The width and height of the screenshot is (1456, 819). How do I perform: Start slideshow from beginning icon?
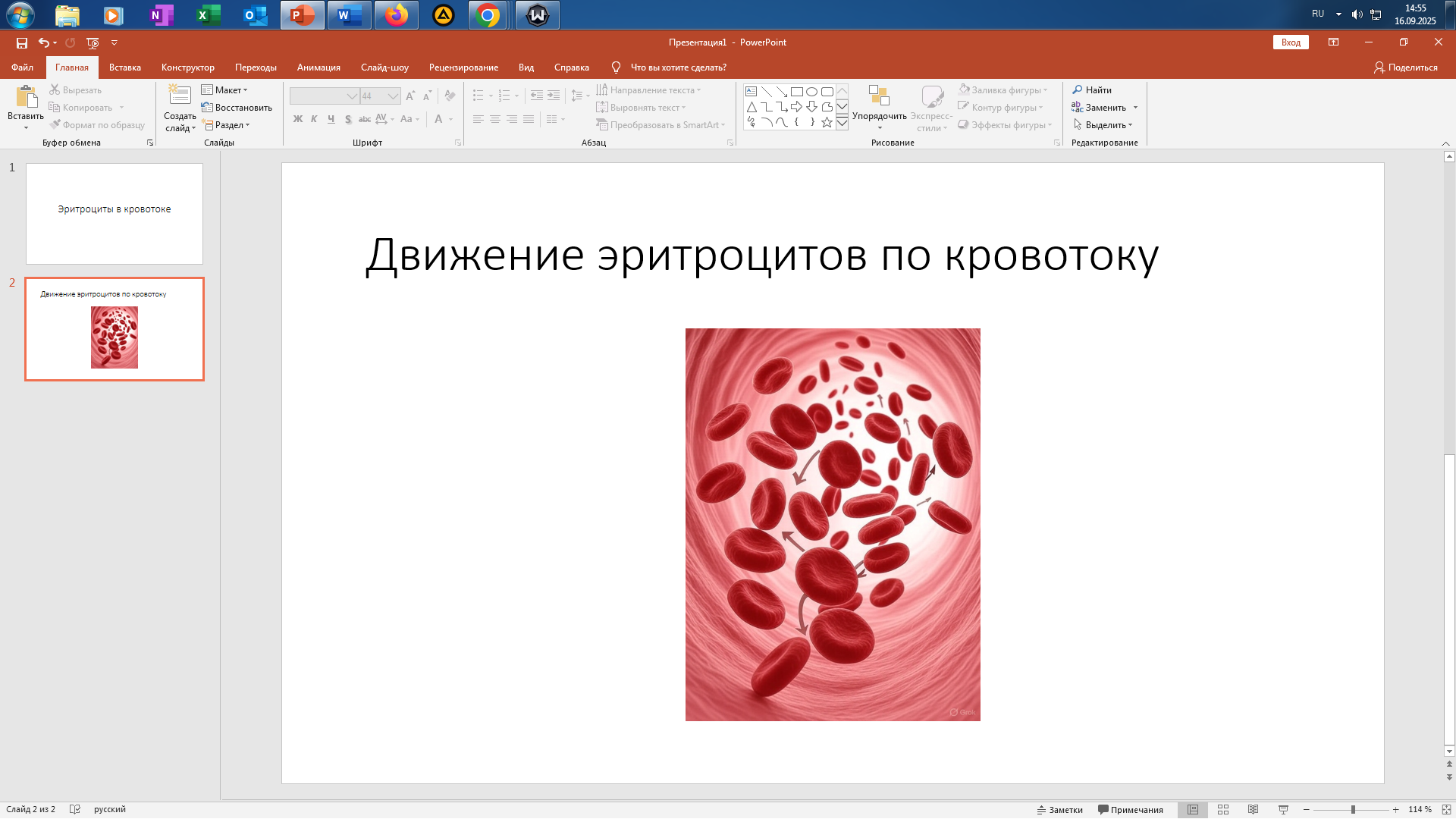click(x=93, y=43)
